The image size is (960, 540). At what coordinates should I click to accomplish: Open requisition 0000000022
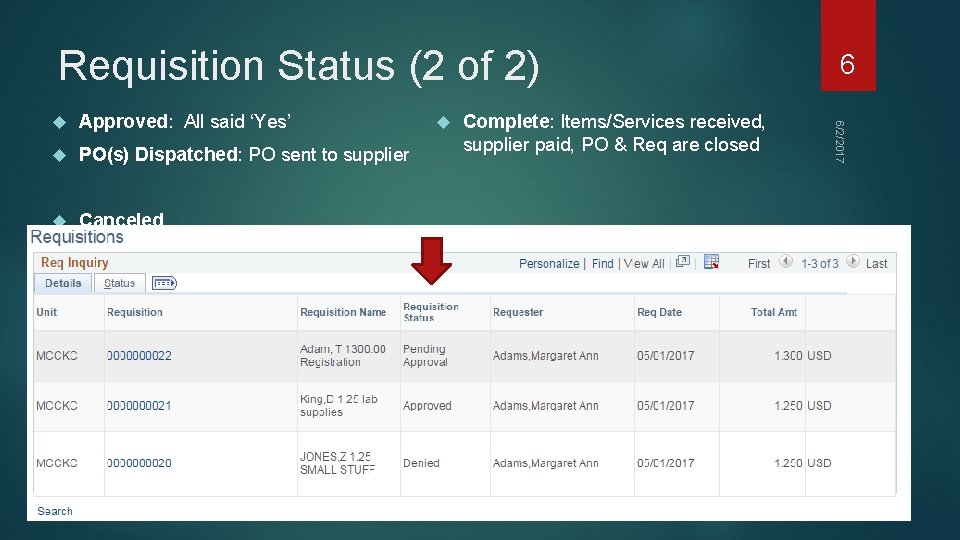[x=139, y=356]
